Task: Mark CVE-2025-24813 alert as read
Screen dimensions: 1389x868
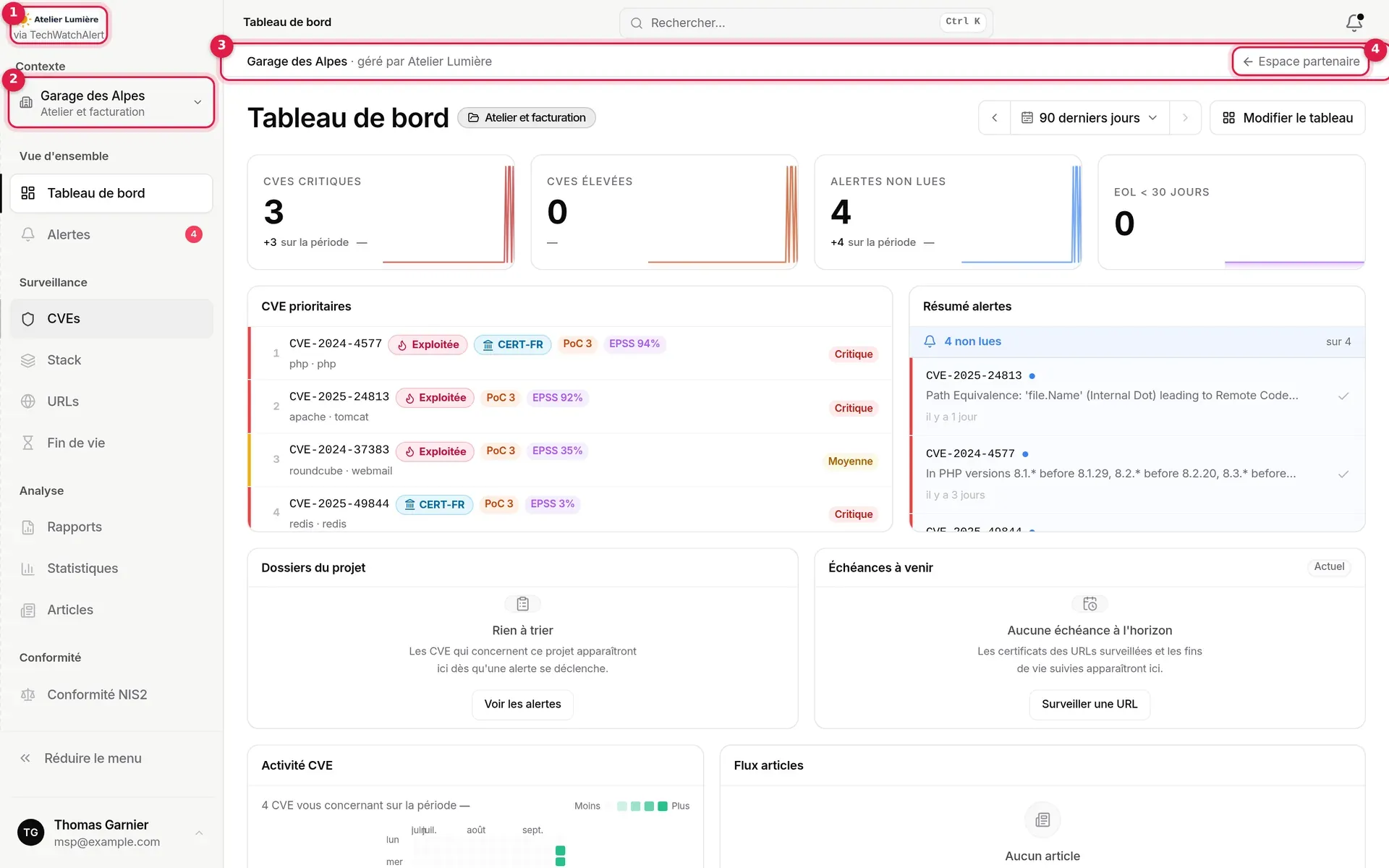Action: click(1343, 396)
